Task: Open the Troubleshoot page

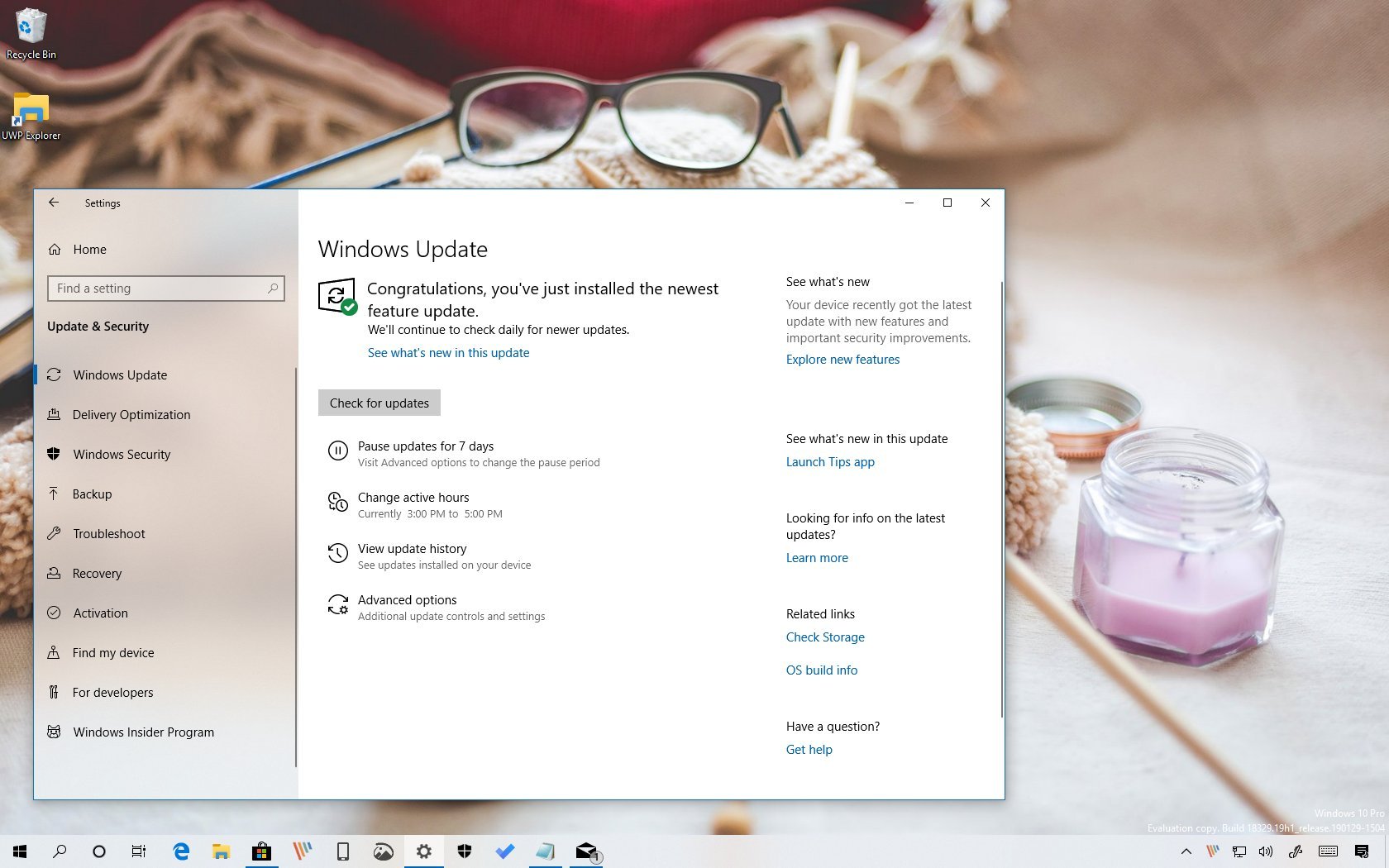Action: [108, 534]
